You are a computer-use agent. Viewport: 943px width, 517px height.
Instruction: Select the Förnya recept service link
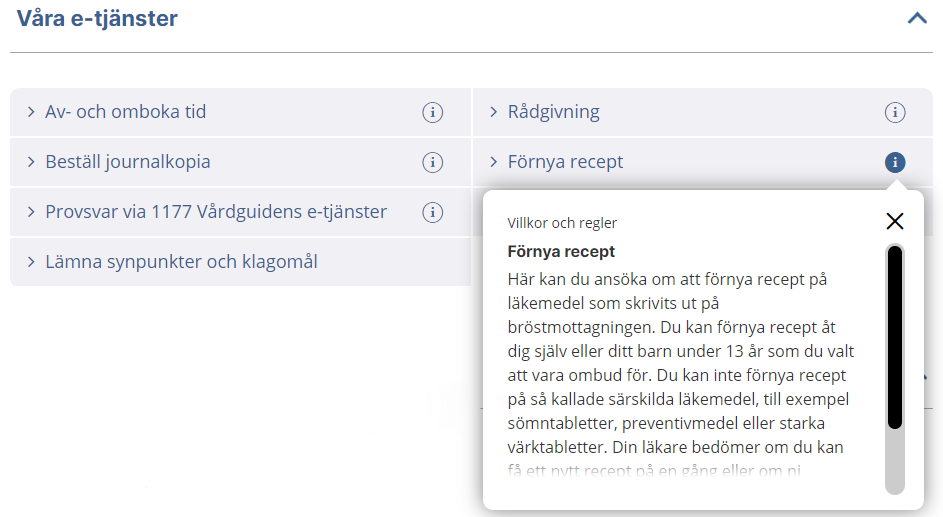[565, 162]
